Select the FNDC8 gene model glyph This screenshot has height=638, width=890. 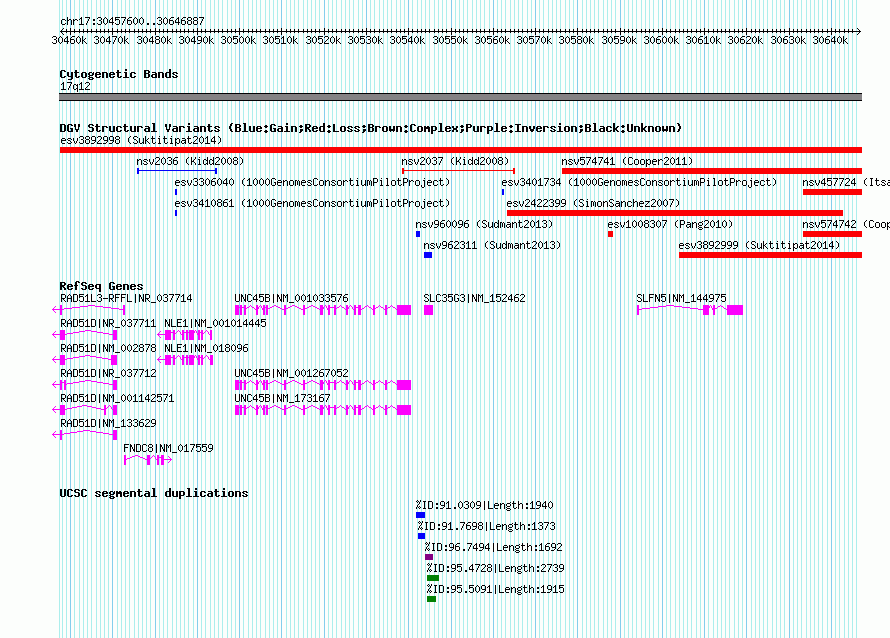coord(148,460)
